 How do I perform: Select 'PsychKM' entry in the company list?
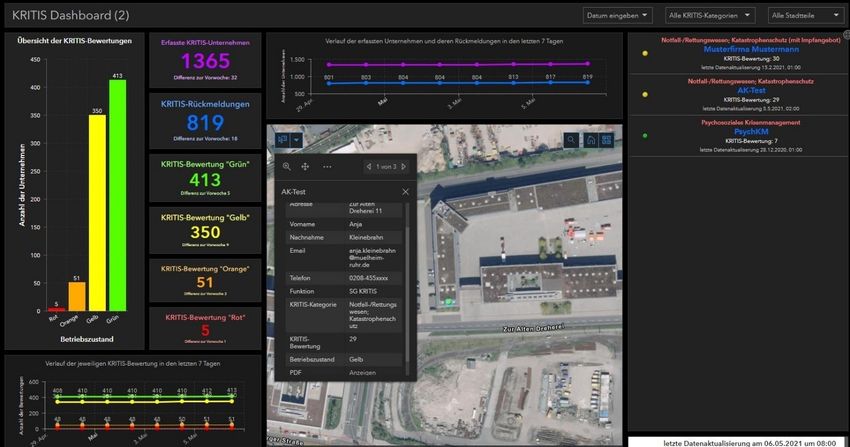pos(751,132)
